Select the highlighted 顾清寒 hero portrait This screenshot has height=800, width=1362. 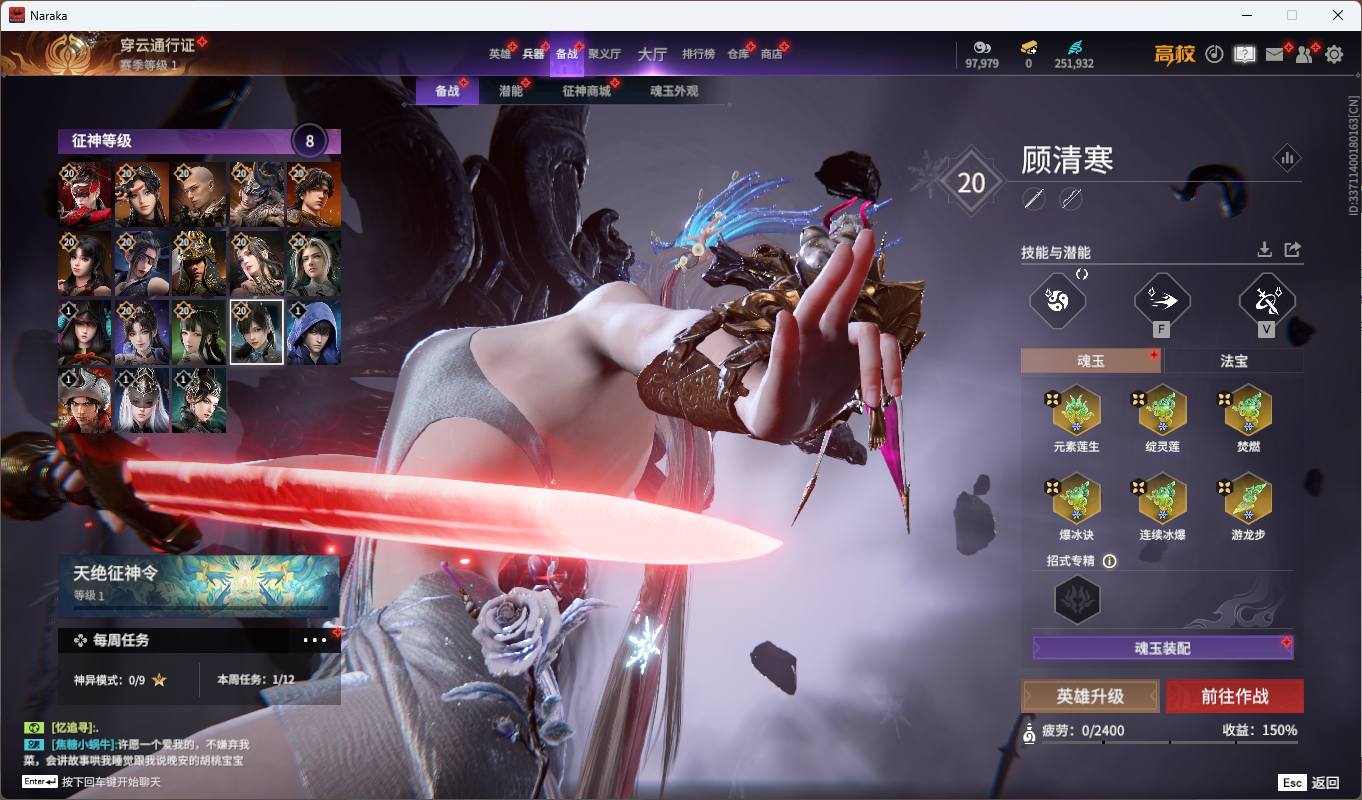pyautogui.click(x=256, y=332)
